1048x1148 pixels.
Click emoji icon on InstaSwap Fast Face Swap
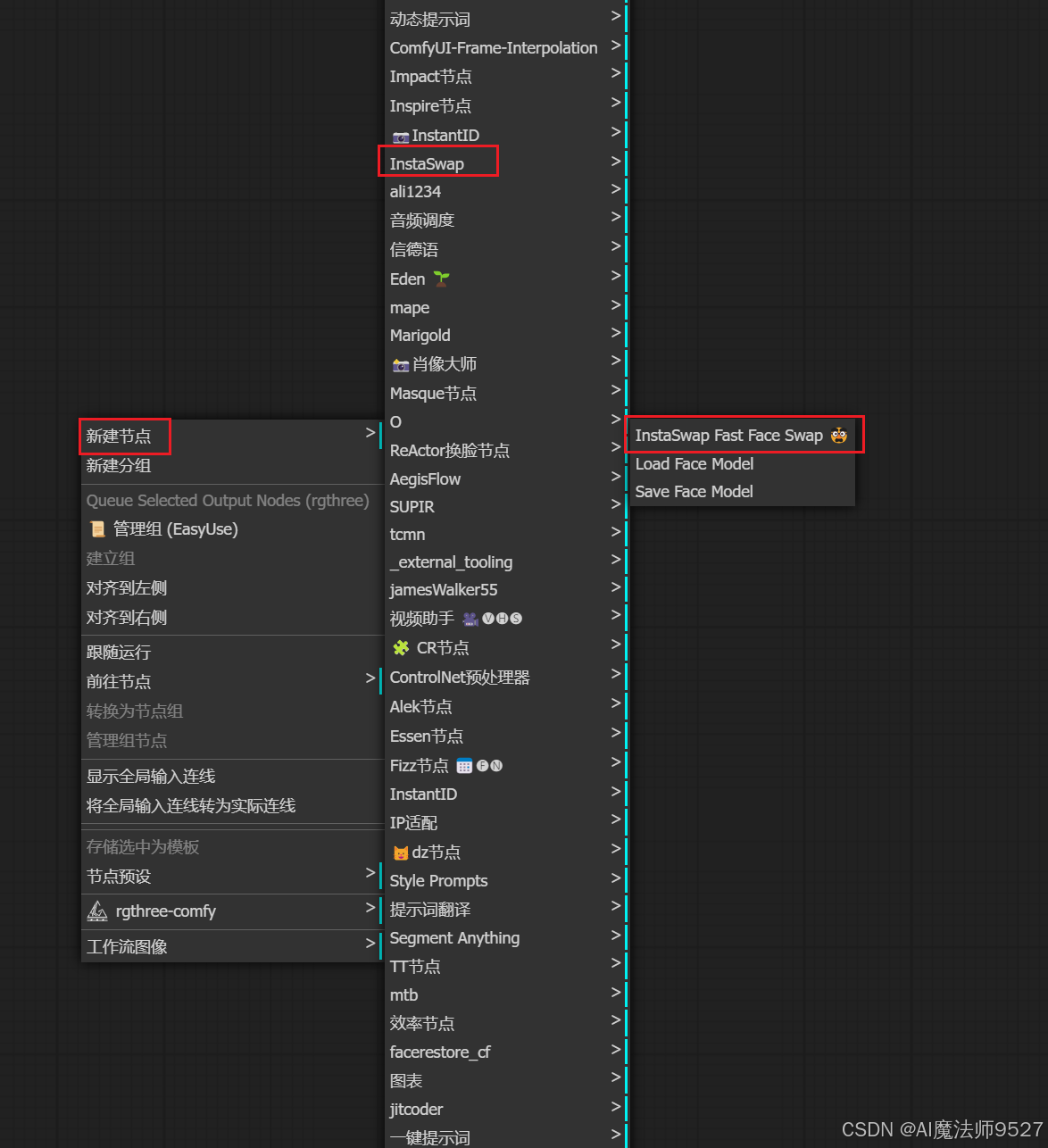(x=838, y=436)
